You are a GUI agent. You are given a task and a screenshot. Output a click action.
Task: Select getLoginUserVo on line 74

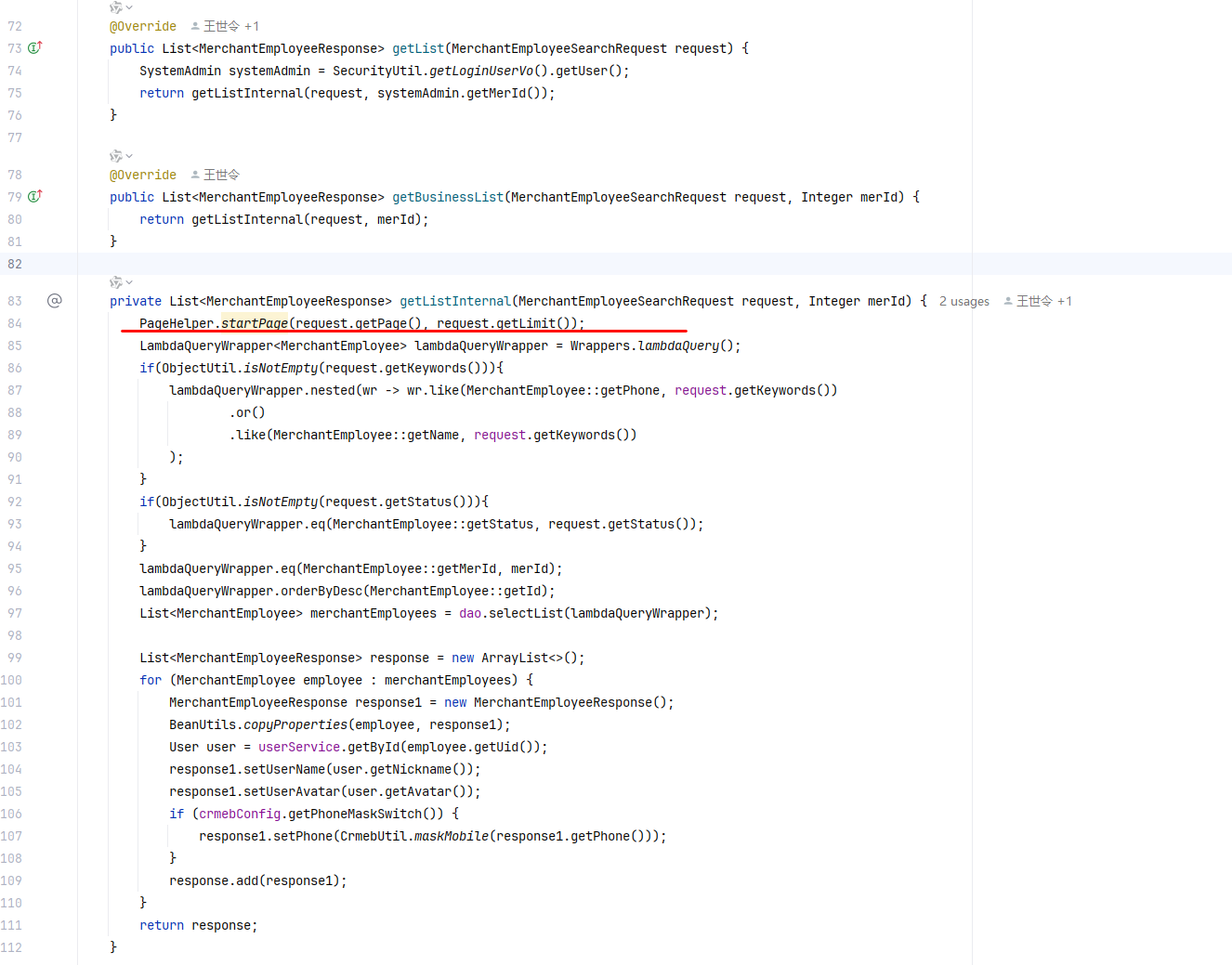pos(481,71)
